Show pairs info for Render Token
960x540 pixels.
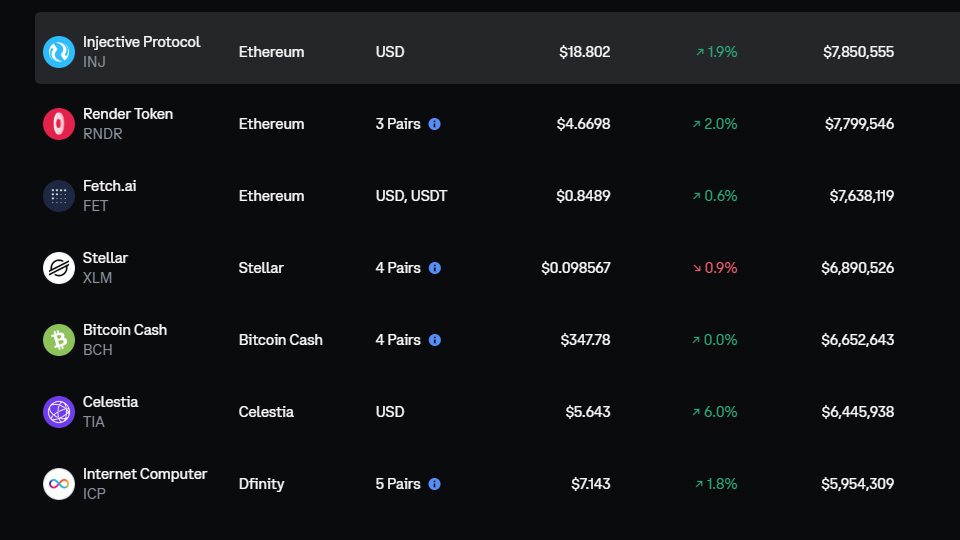click(x=434, y=124)
